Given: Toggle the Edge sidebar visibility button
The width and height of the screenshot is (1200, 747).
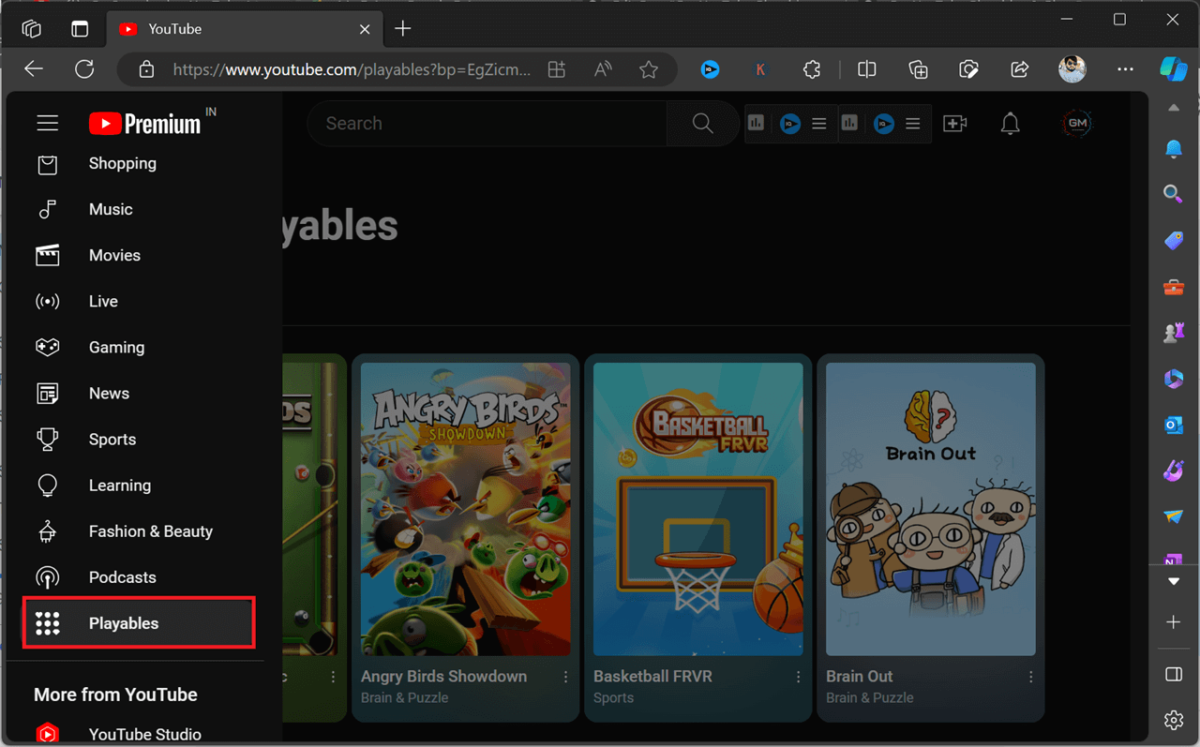Looking at the screenshot, I should click(x=1174, y=675).
